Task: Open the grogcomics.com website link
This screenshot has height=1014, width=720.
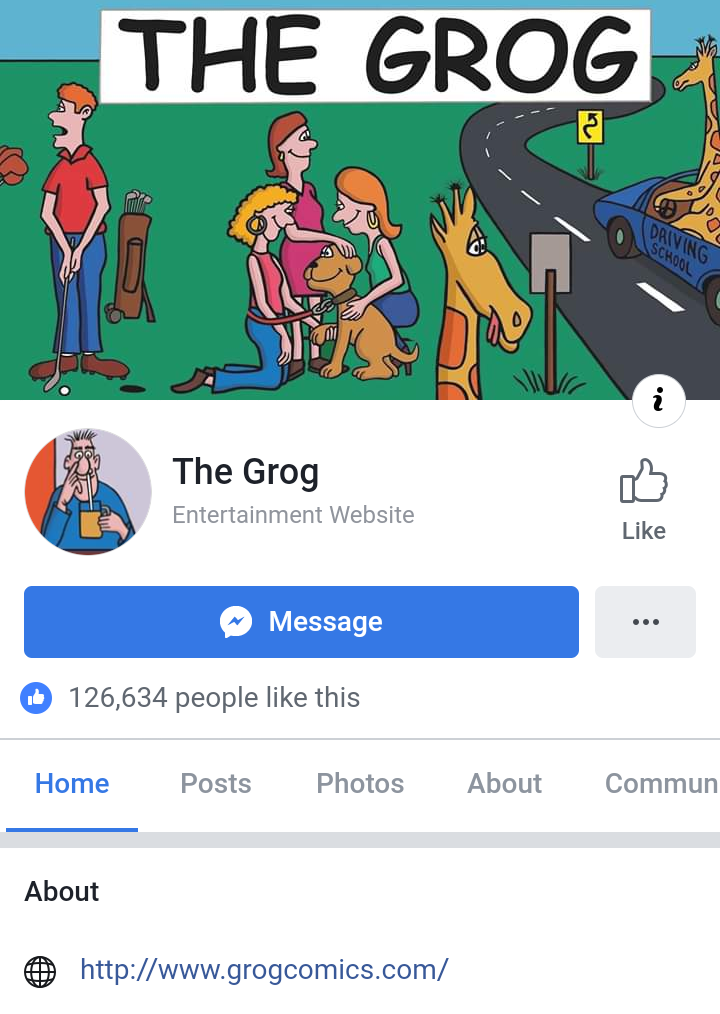Action: (x=264, y=969)
